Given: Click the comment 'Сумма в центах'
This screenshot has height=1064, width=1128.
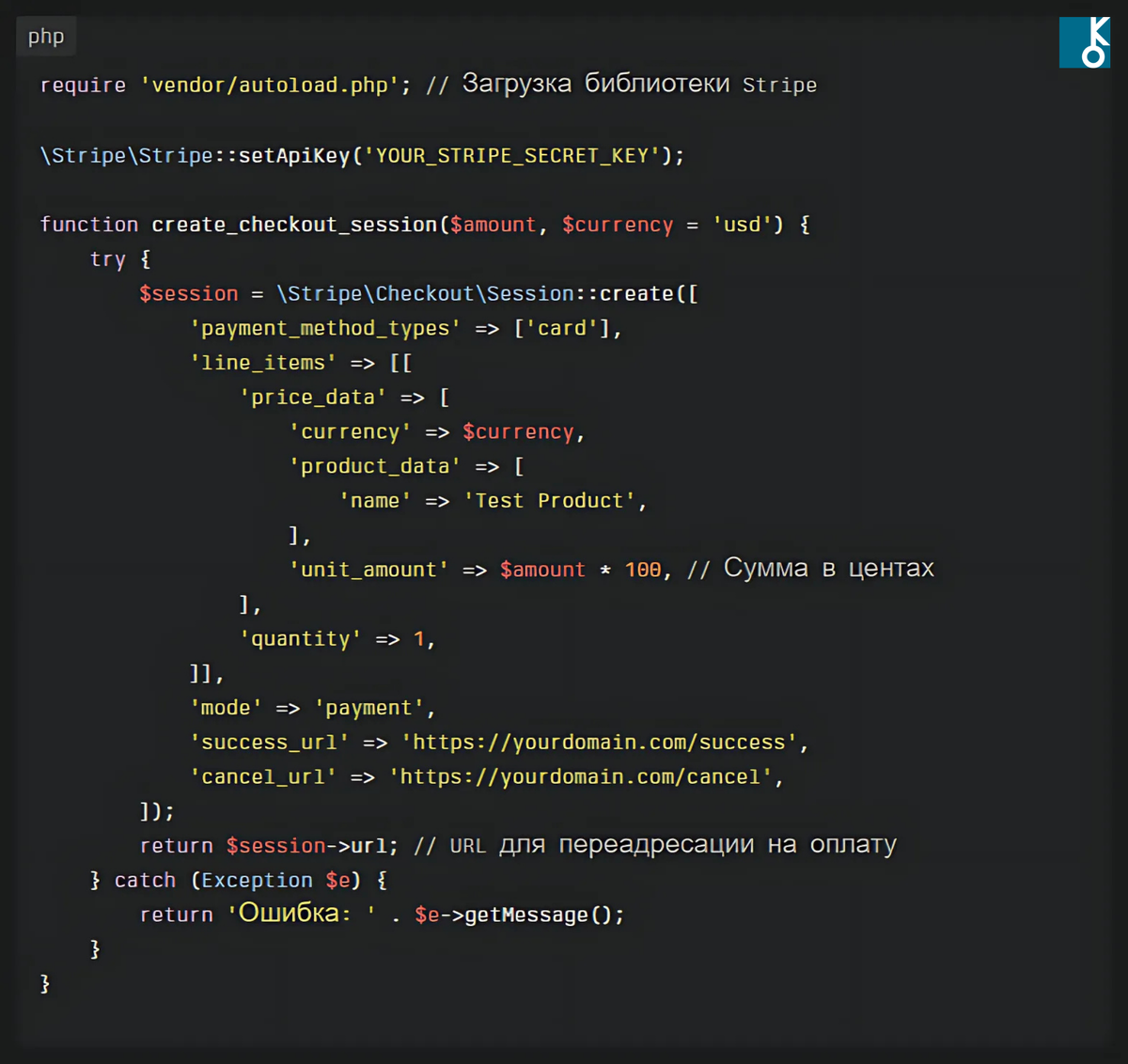Looking at the screenshot, I should click(x=810, y=569).
